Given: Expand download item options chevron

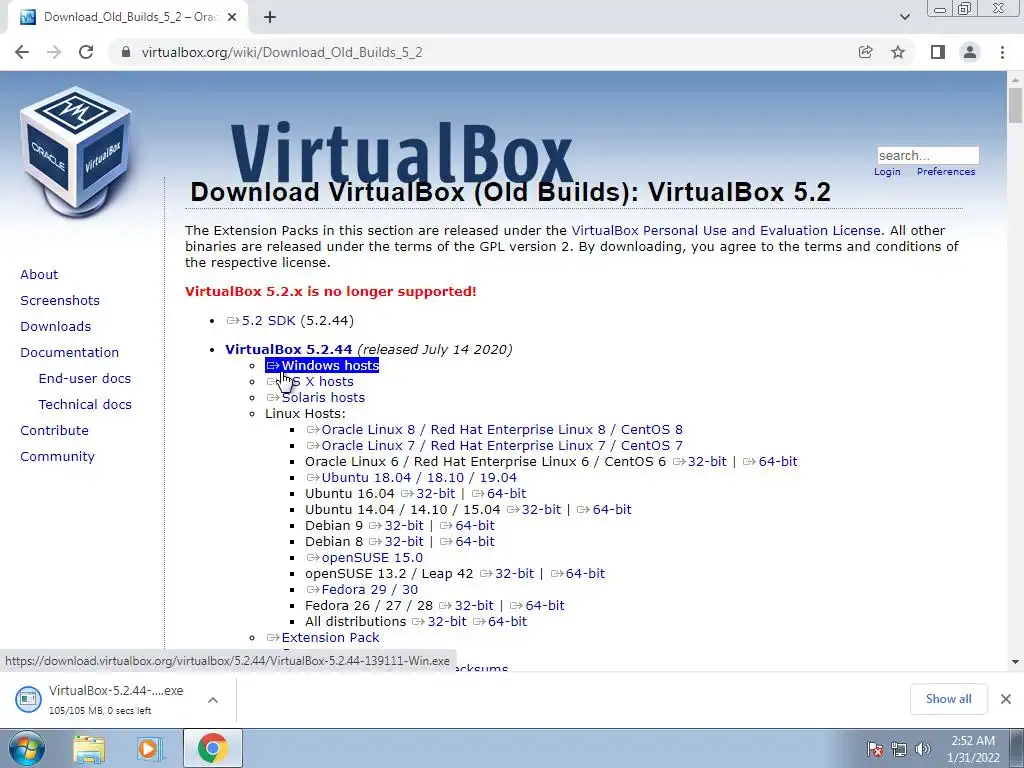Looking at the screenshot, I should pos(213,699).
